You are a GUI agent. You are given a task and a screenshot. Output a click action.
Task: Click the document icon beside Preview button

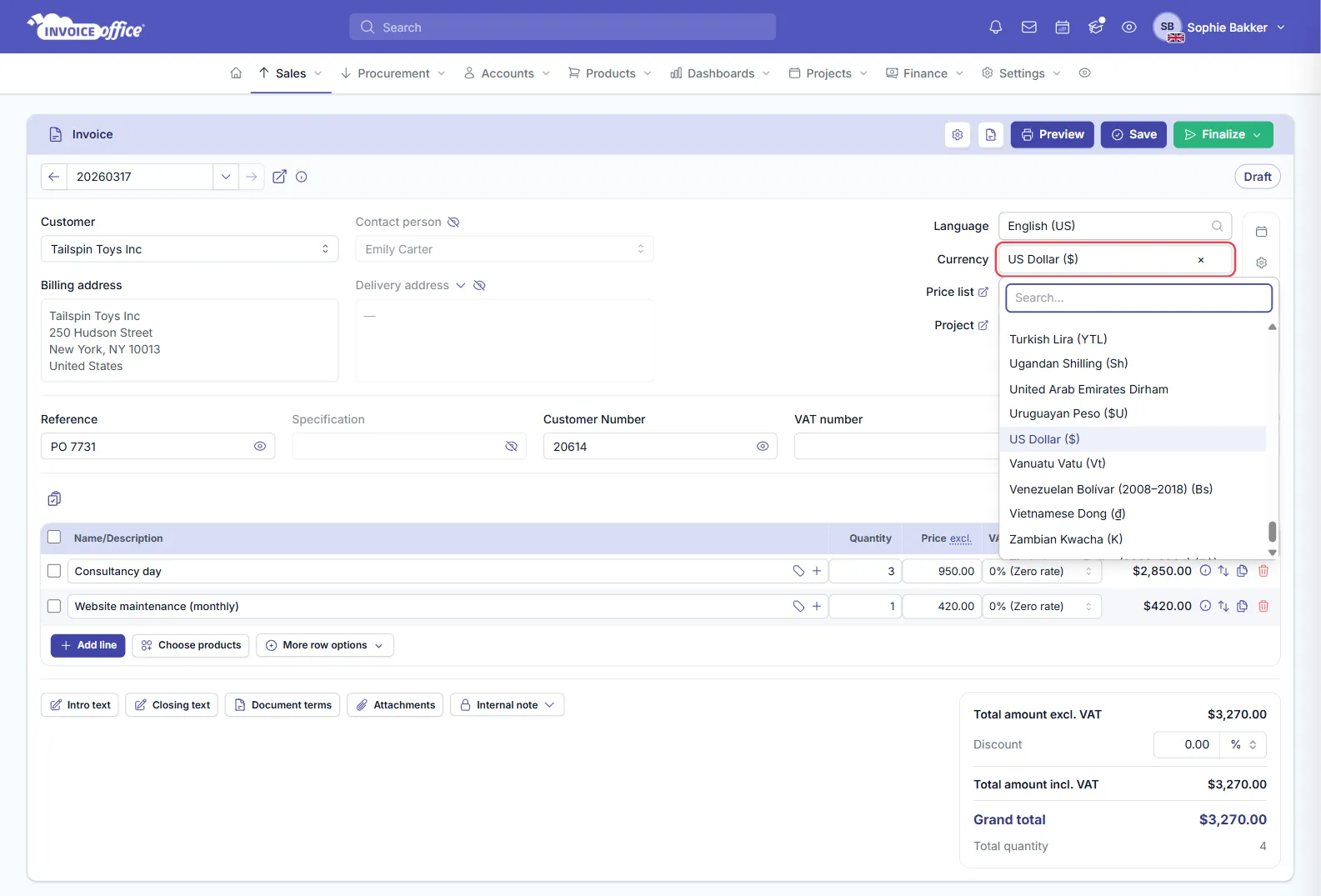coord(990,134)
